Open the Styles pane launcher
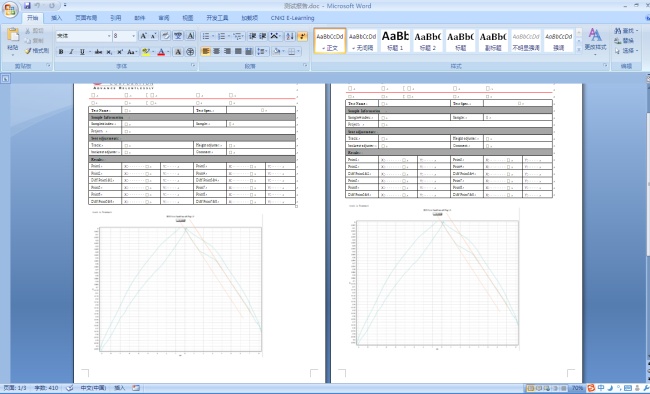 tap(605, 66)
